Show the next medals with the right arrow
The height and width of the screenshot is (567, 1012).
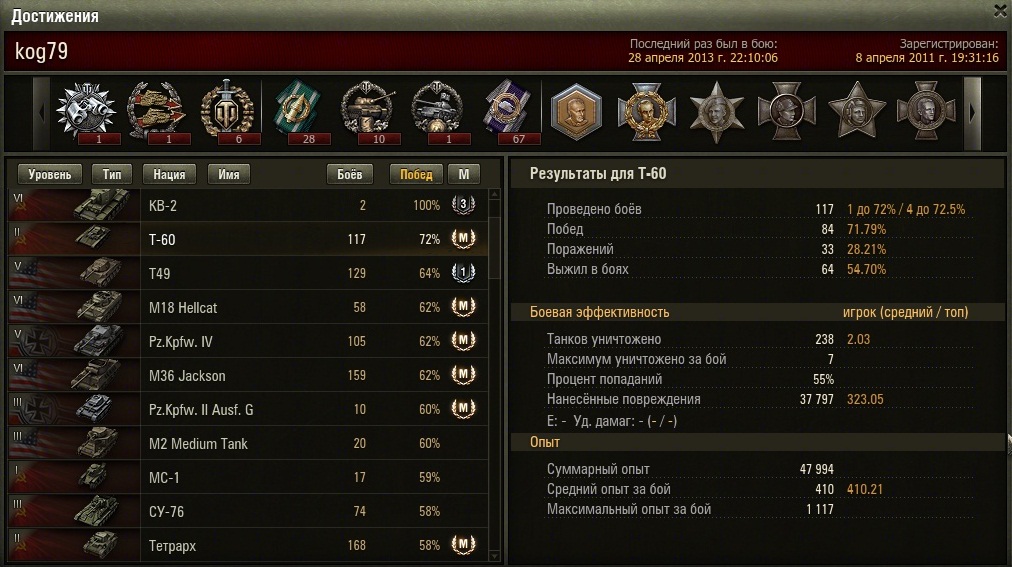tap(973, 113)
